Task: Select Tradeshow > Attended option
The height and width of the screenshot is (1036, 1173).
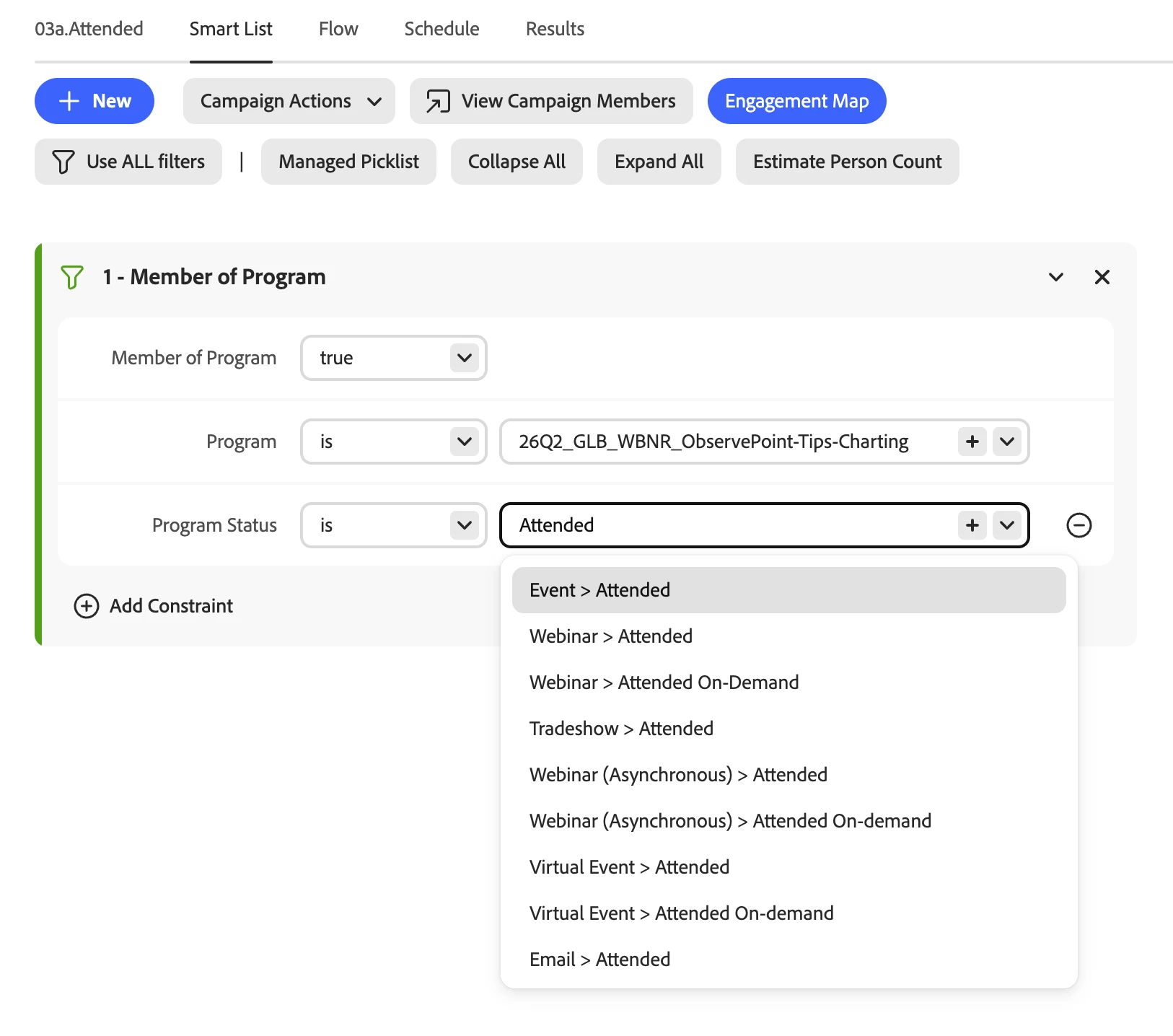Action: click(x=789, y=729)
